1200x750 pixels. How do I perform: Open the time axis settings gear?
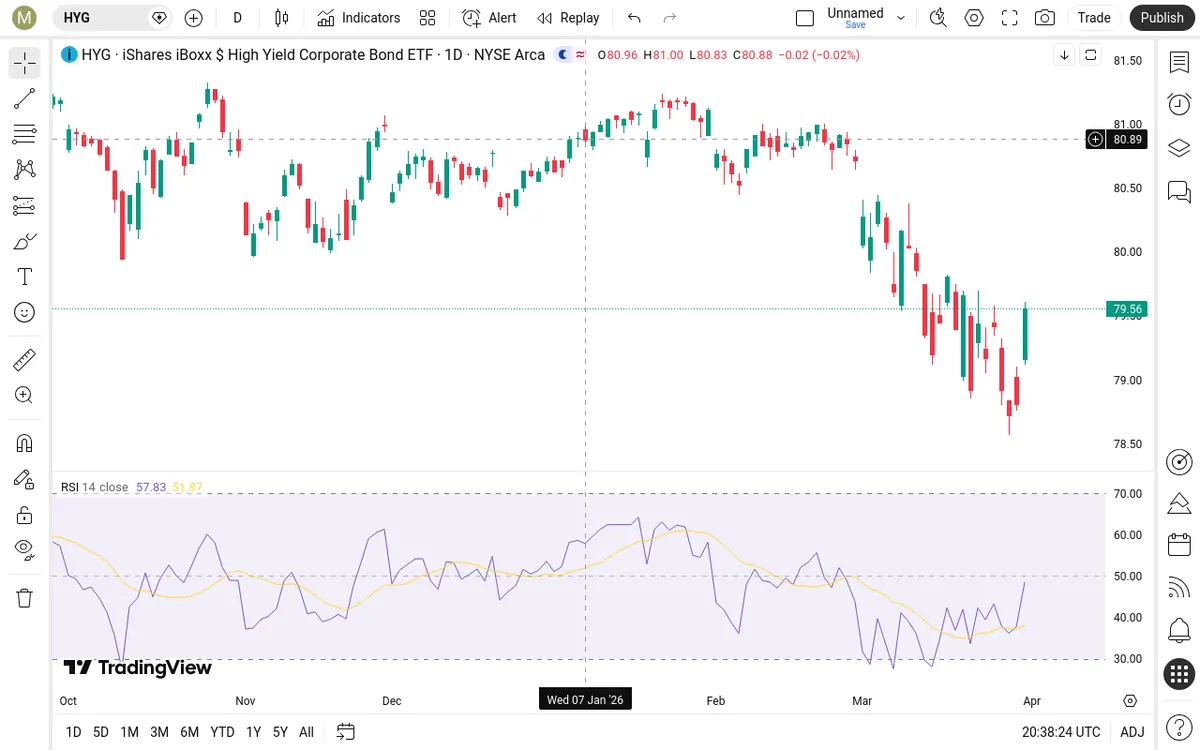(x=1130, y=701)
